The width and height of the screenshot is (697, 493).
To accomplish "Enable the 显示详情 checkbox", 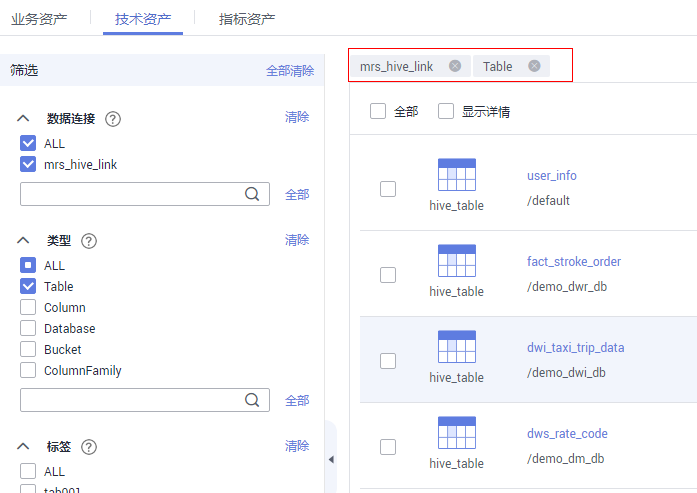I will [x=446, y=112].
